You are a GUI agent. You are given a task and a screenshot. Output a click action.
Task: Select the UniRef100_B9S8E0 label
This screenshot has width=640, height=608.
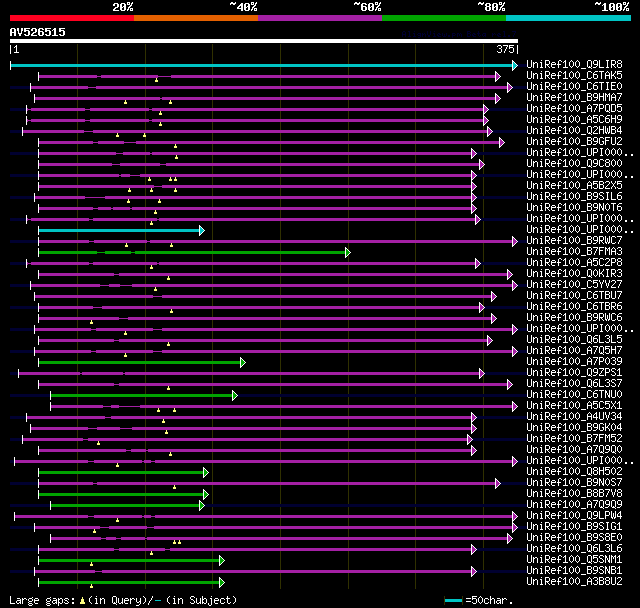(574, 538)
